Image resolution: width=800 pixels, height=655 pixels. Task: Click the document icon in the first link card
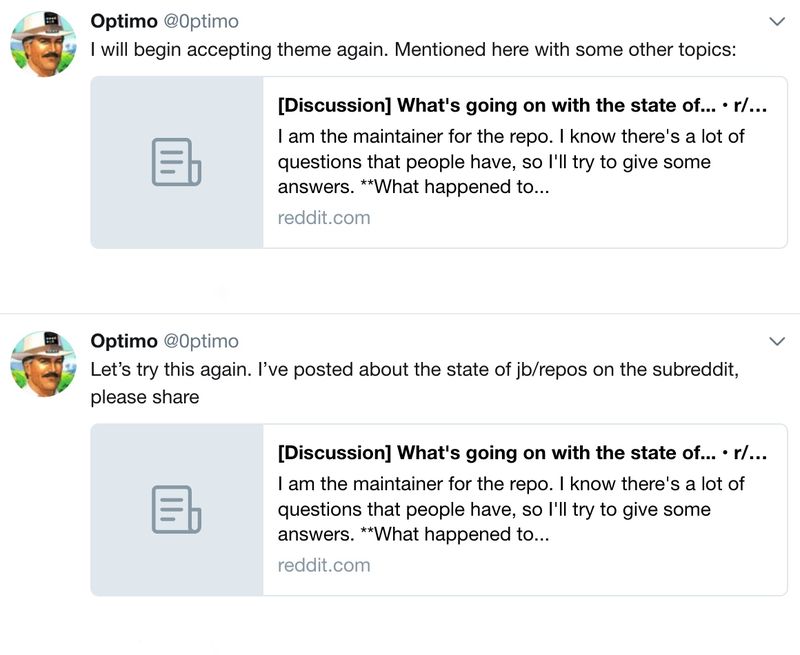177,162
